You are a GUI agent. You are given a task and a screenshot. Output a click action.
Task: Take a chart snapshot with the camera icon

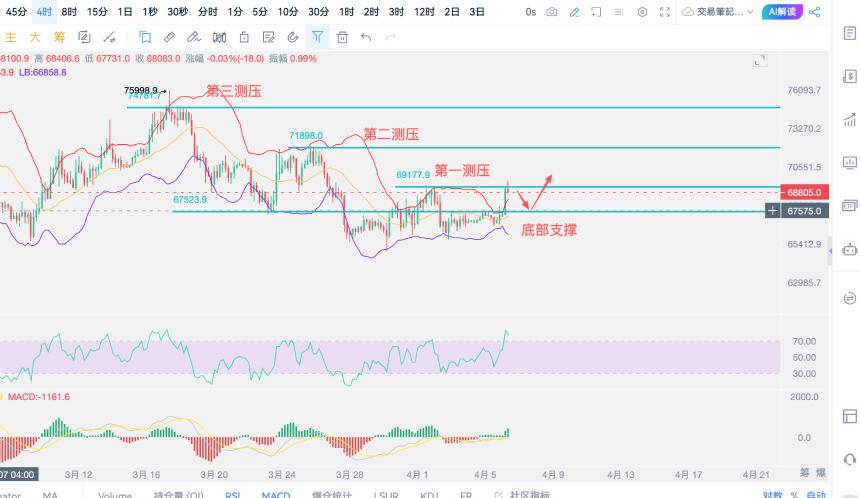point(552,12)
